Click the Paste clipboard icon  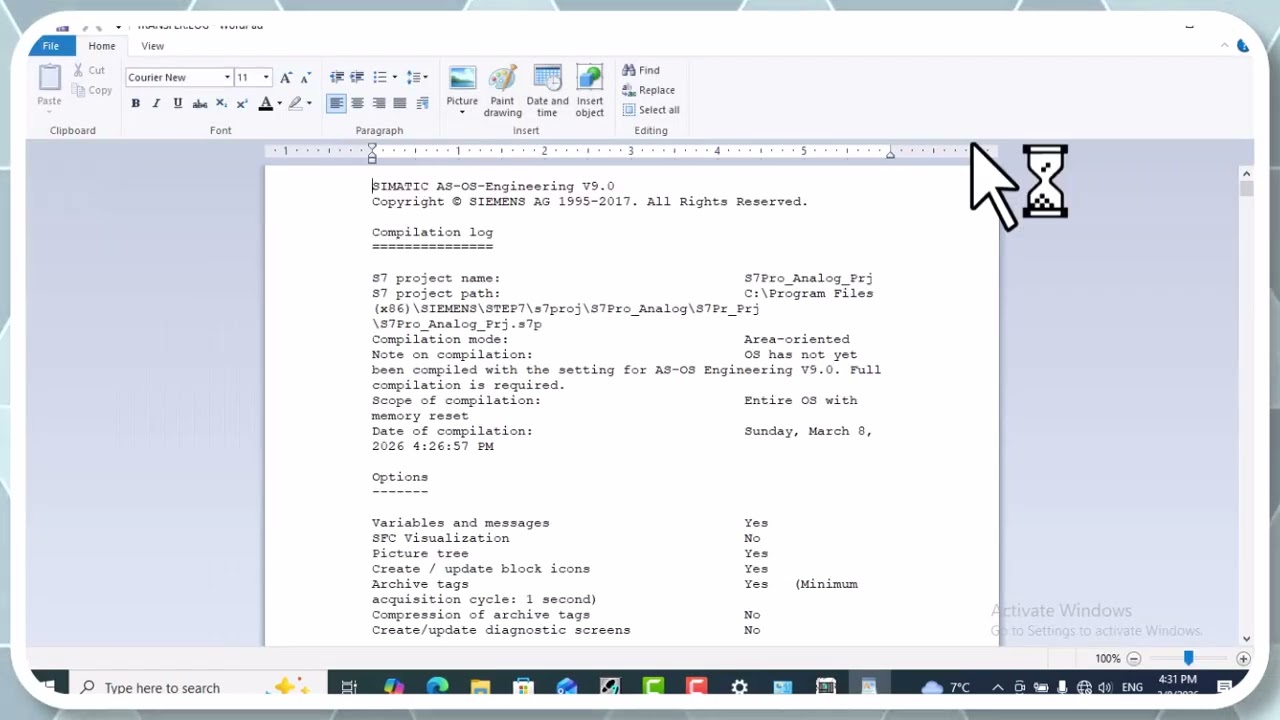(49, 78)
